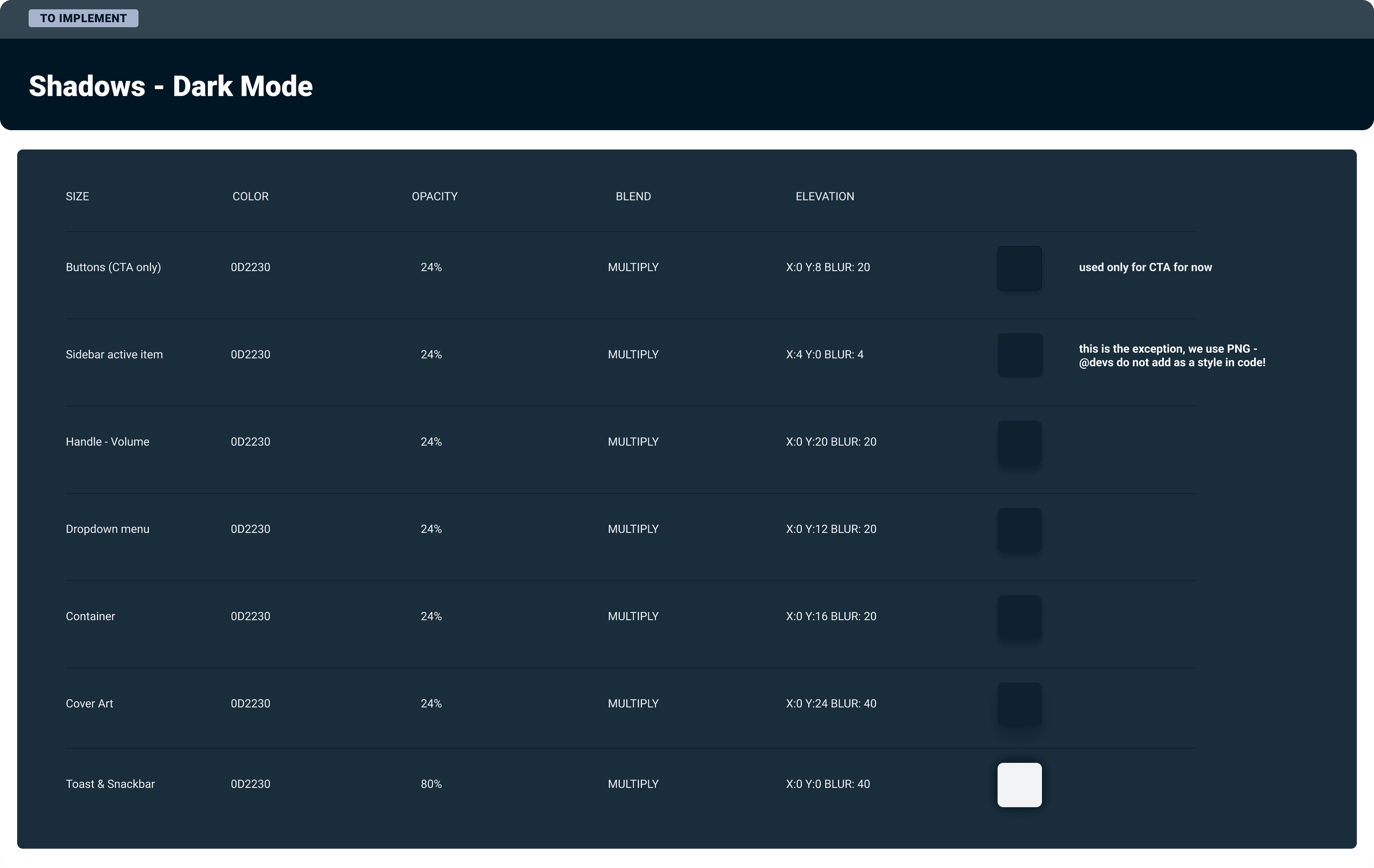Select the Buttons (CTA only) shadow swatch
The width and height of the screenshot is (1374, 868).
(1019, 268)
